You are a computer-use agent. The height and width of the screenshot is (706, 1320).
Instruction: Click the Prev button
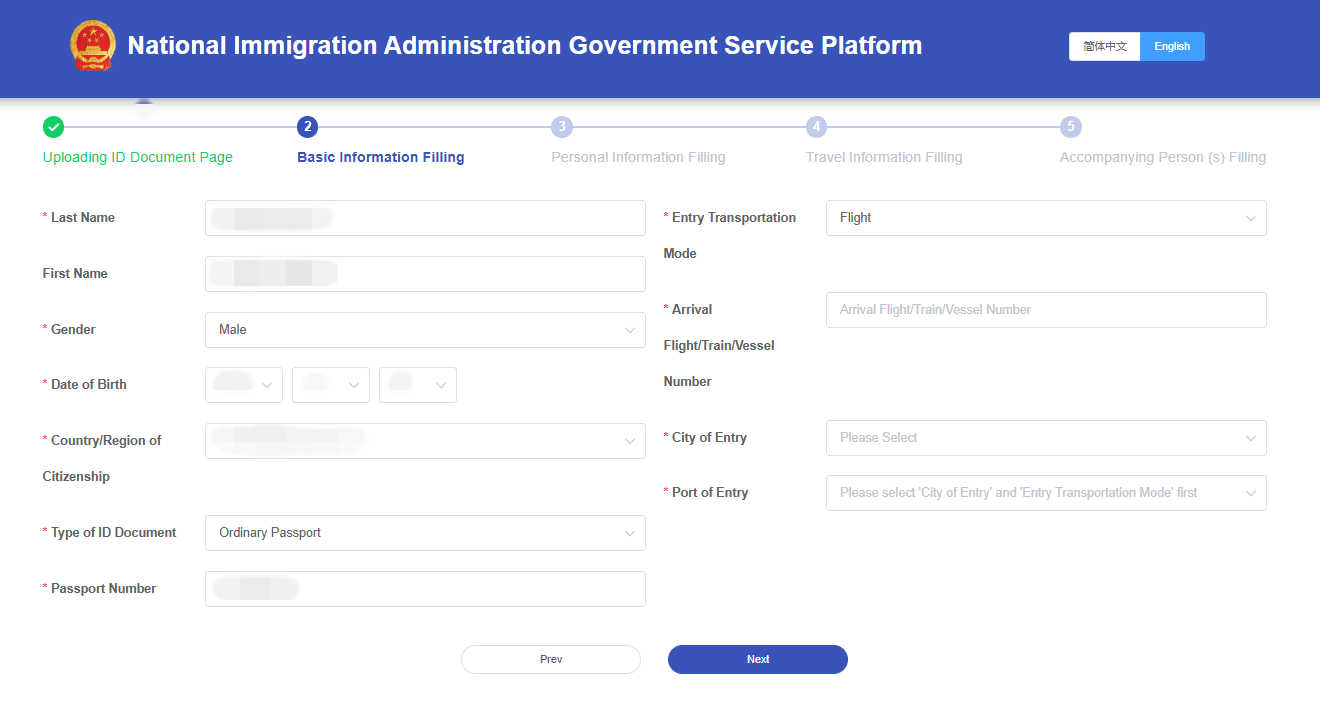point(550,660)
